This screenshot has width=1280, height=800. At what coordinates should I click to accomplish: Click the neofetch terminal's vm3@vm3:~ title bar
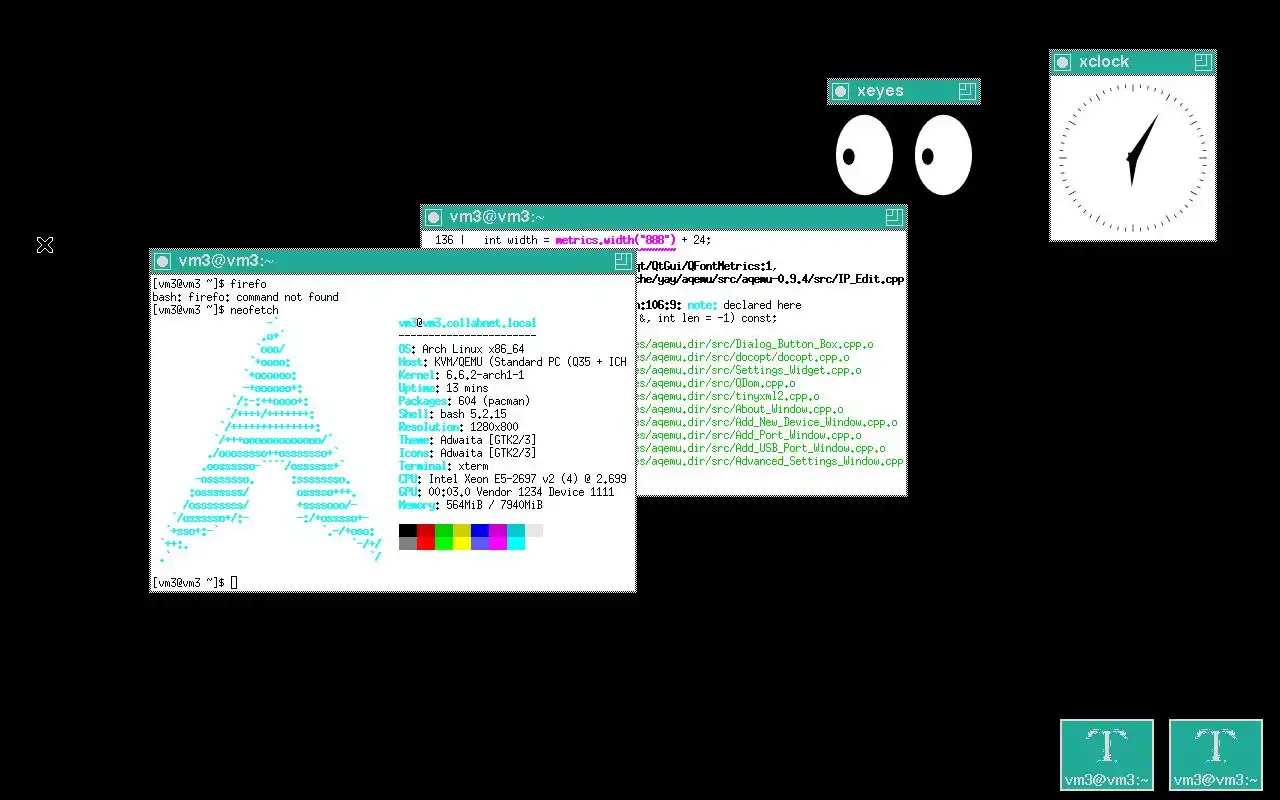coord(393,261)
